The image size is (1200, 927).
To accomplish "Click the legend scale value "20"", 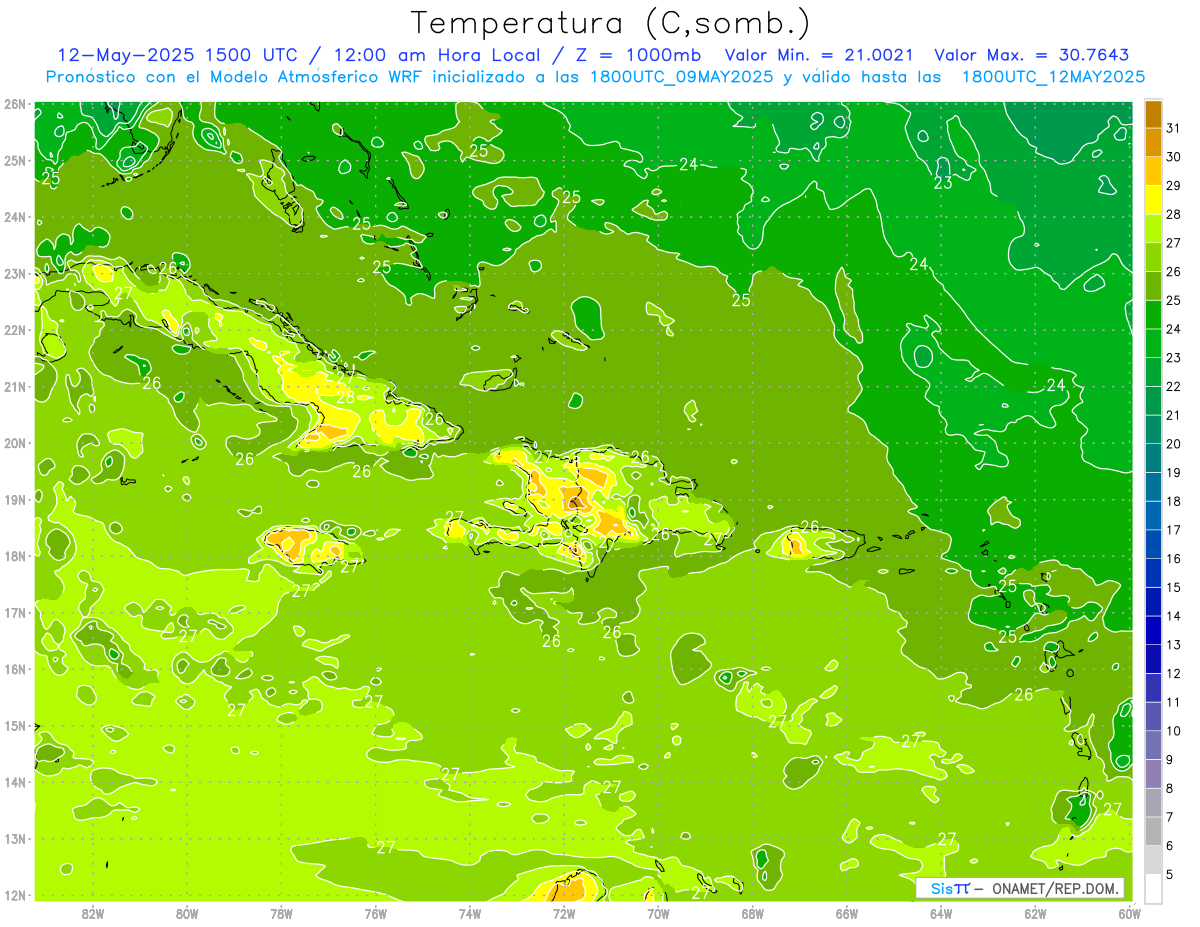I will pos(1174,444).
